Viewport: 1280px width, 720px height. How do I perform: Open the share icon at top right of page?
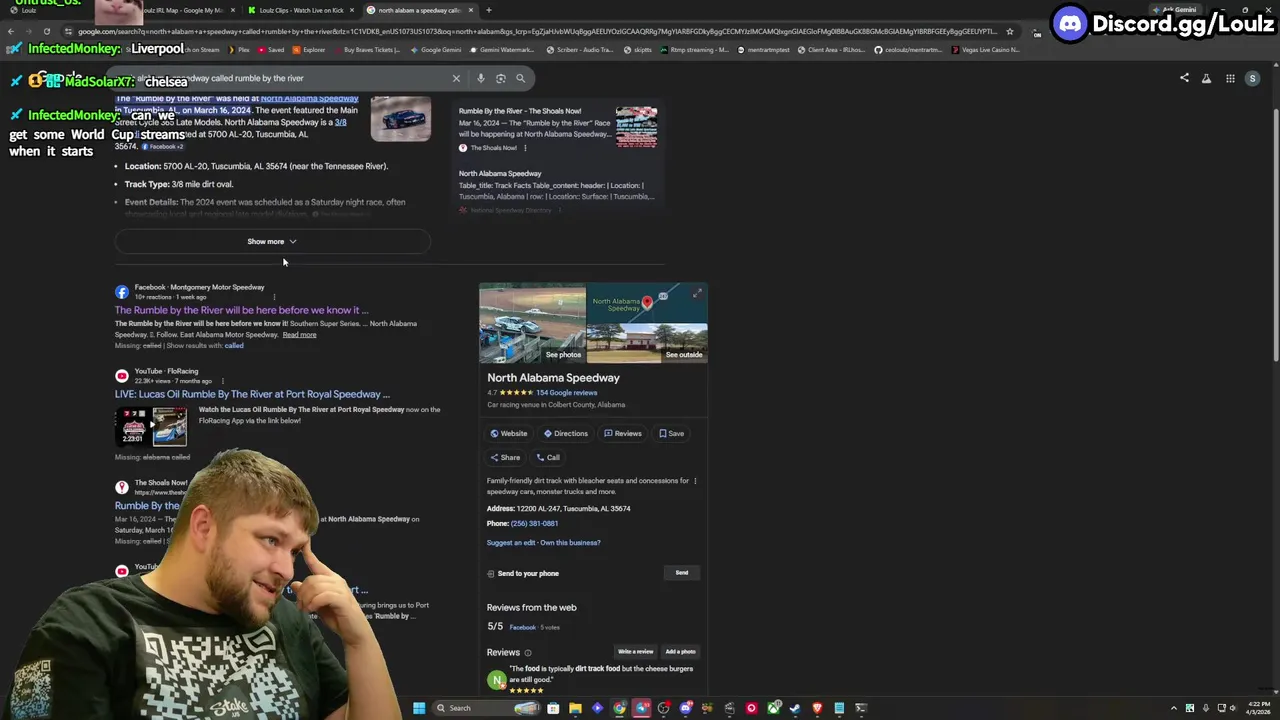click(x=1184, y=78)
